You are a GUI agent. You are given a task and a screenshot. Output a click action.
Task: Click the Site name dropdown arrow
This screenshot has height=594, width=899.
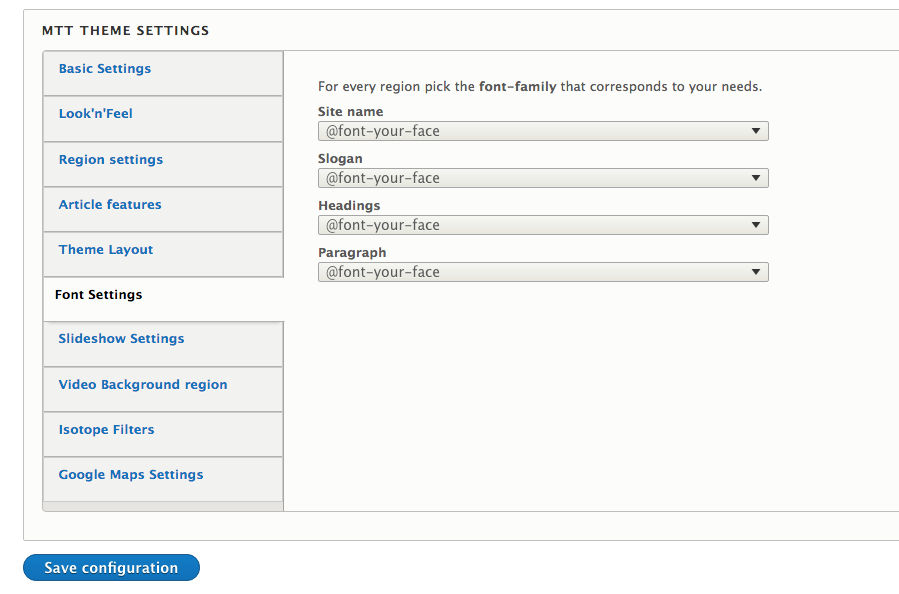coord(756,131)
